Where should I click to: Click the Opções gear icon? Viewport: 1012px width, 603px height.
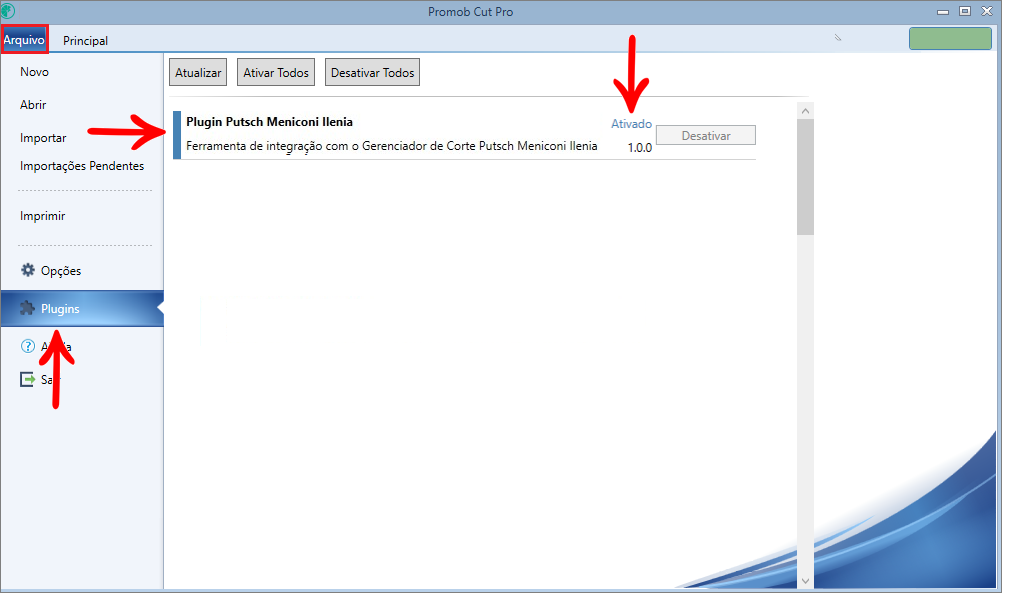click(28, 270)
